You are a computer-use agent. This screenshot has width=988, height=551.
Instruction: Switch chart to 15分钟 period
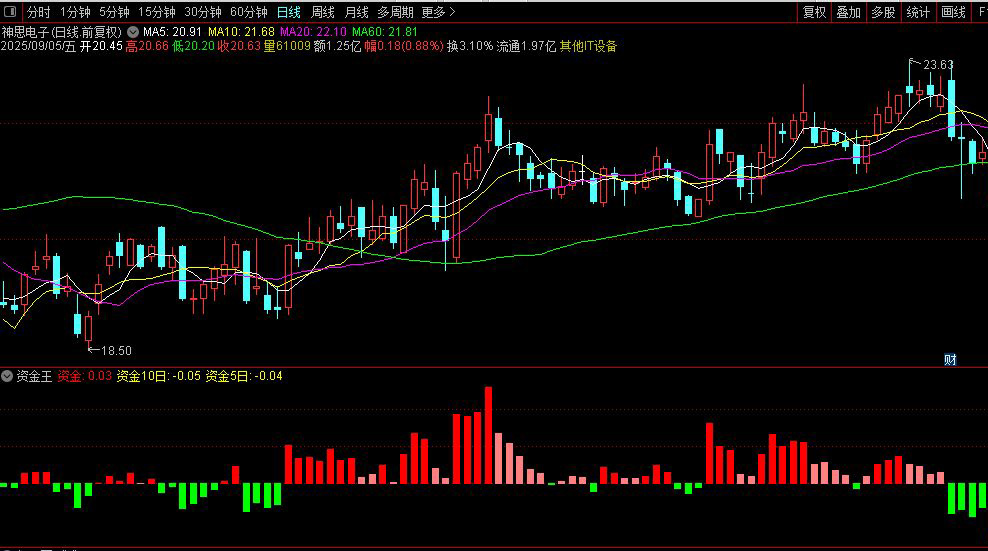[156, 12]
